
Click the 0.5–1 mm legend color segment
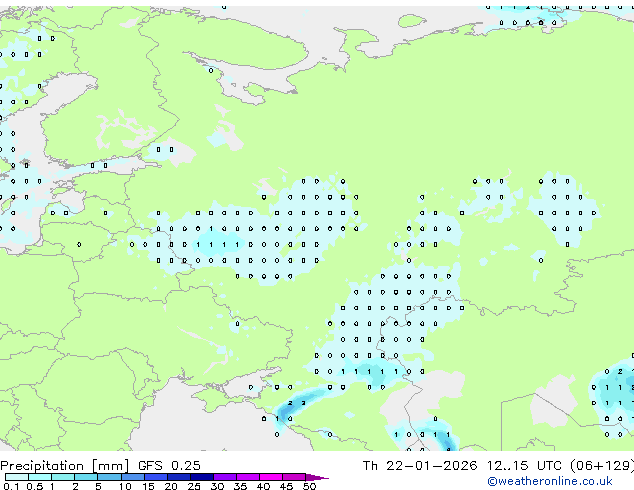tap(40, 477)
